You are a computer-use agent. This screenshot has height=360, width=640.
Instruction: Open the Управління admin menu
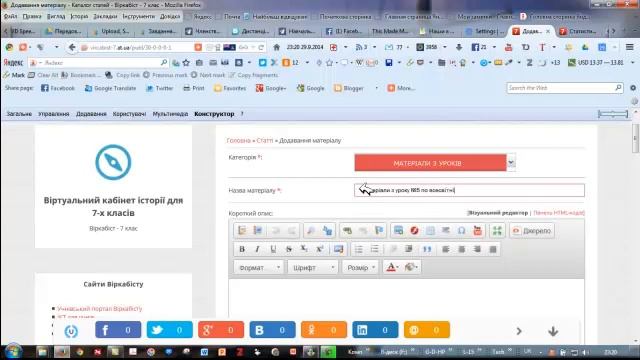54,114
